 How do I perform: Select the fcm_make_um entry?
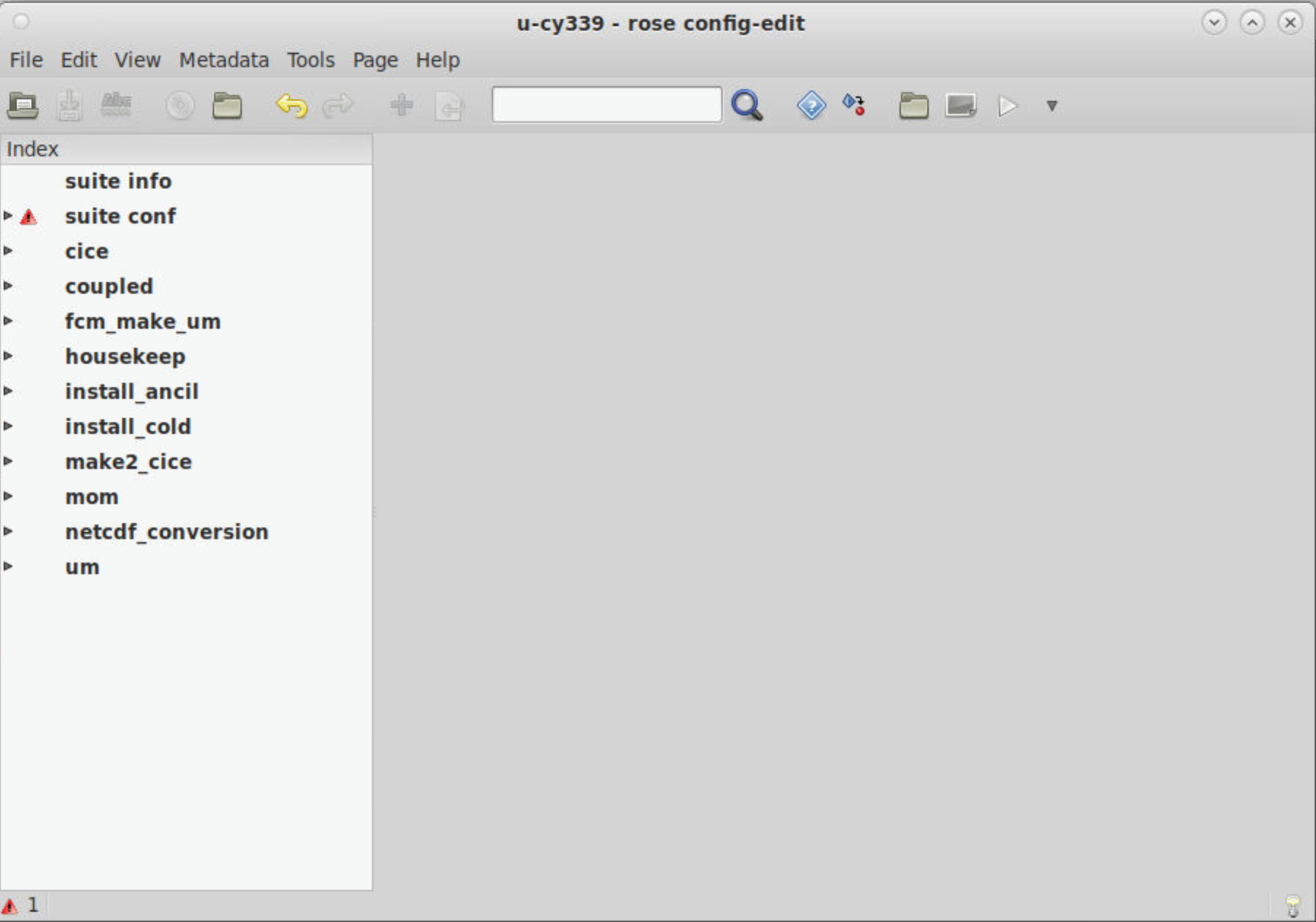142,321
